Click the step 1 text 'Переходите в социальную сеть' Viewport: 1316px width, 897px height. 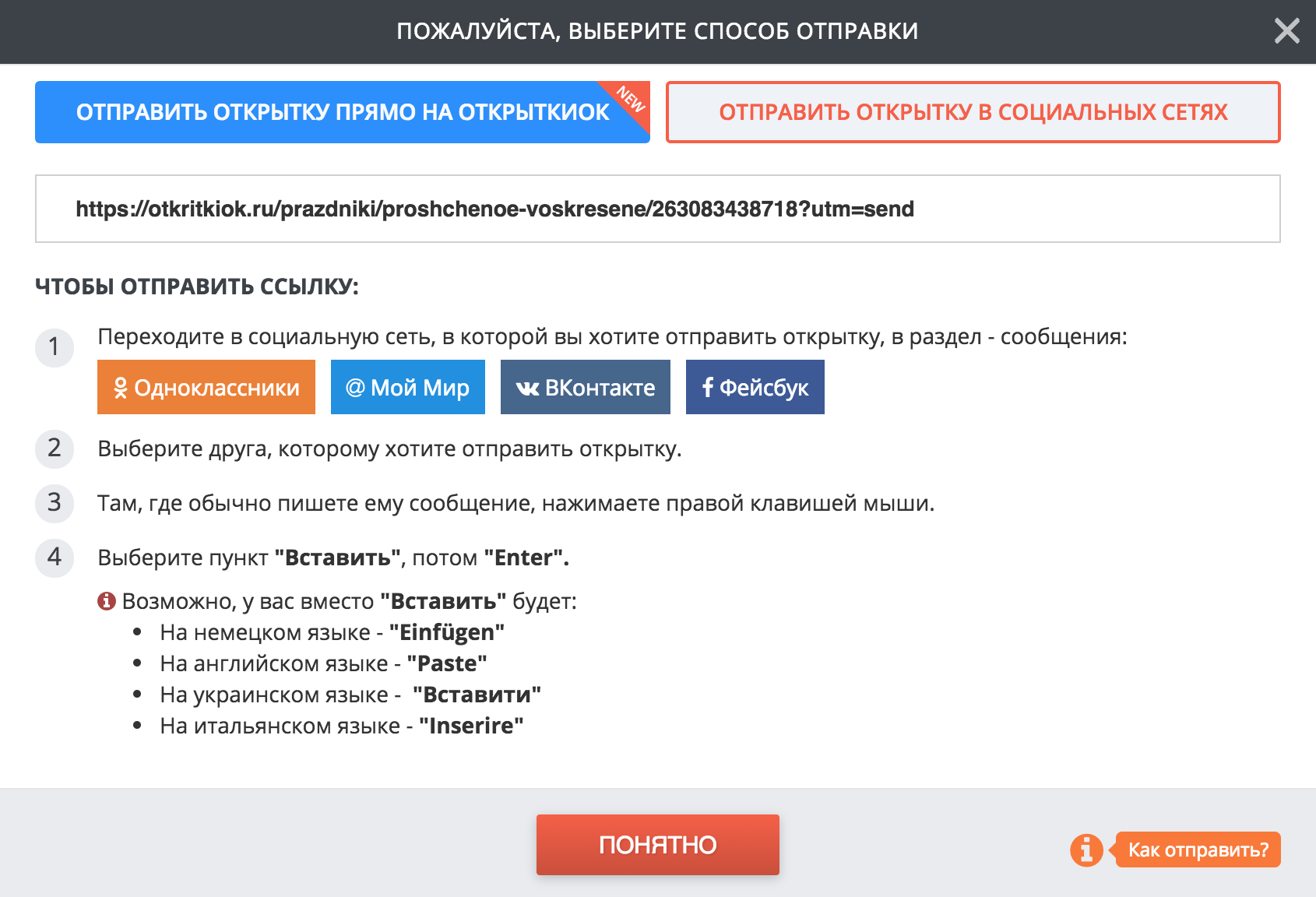[x=612, y=337]
